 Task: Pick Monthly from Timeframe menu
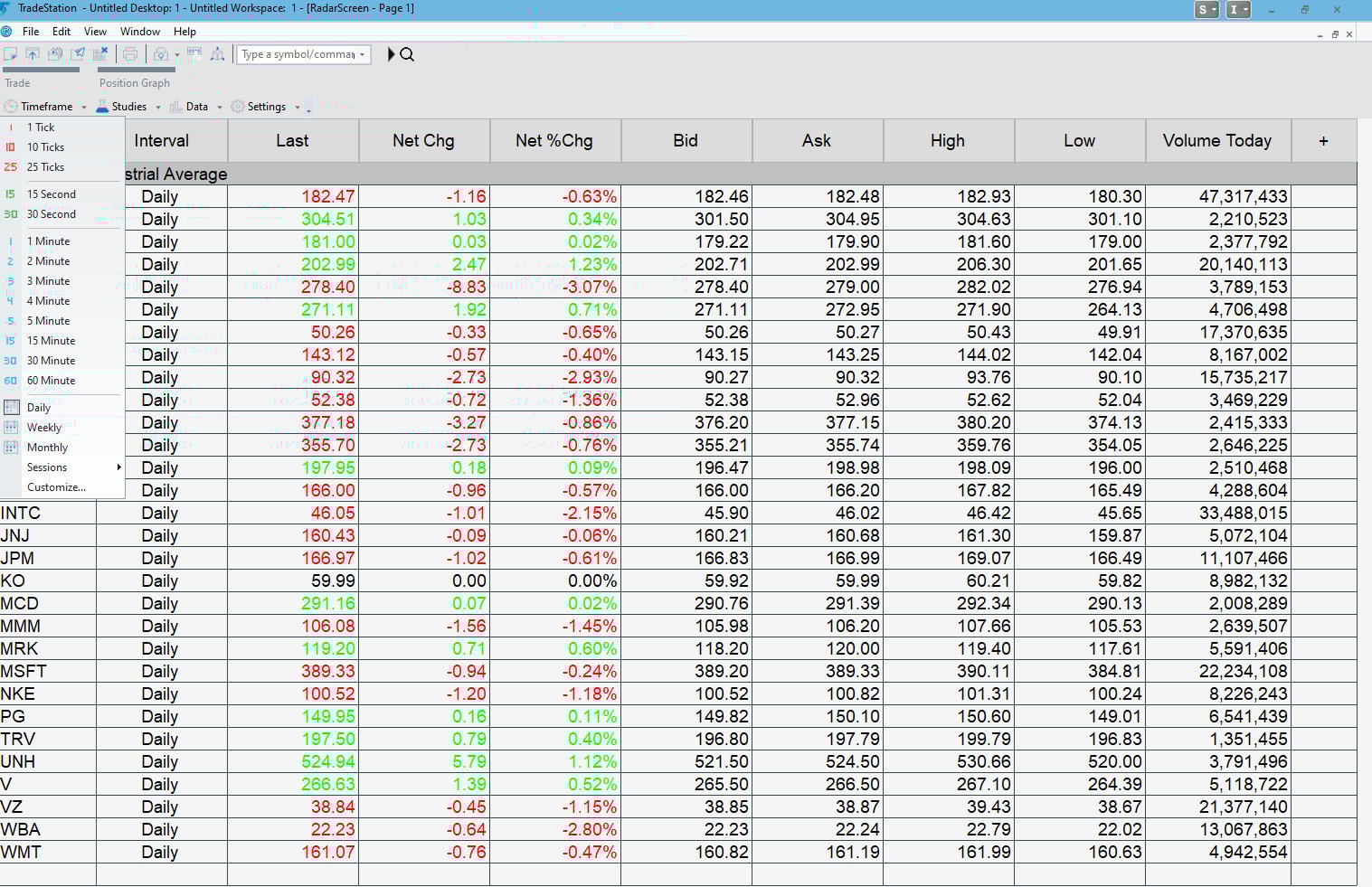(x=61, y=448)
